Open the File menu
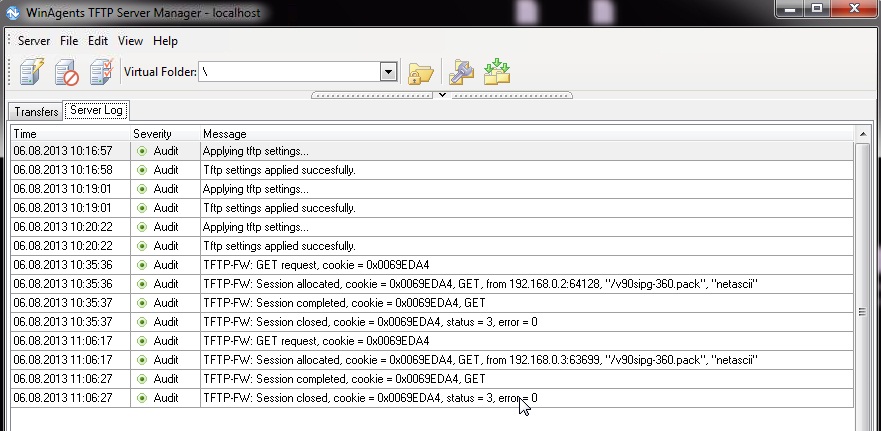This screenshot has height=431, width=881. [x=69, y=41]
